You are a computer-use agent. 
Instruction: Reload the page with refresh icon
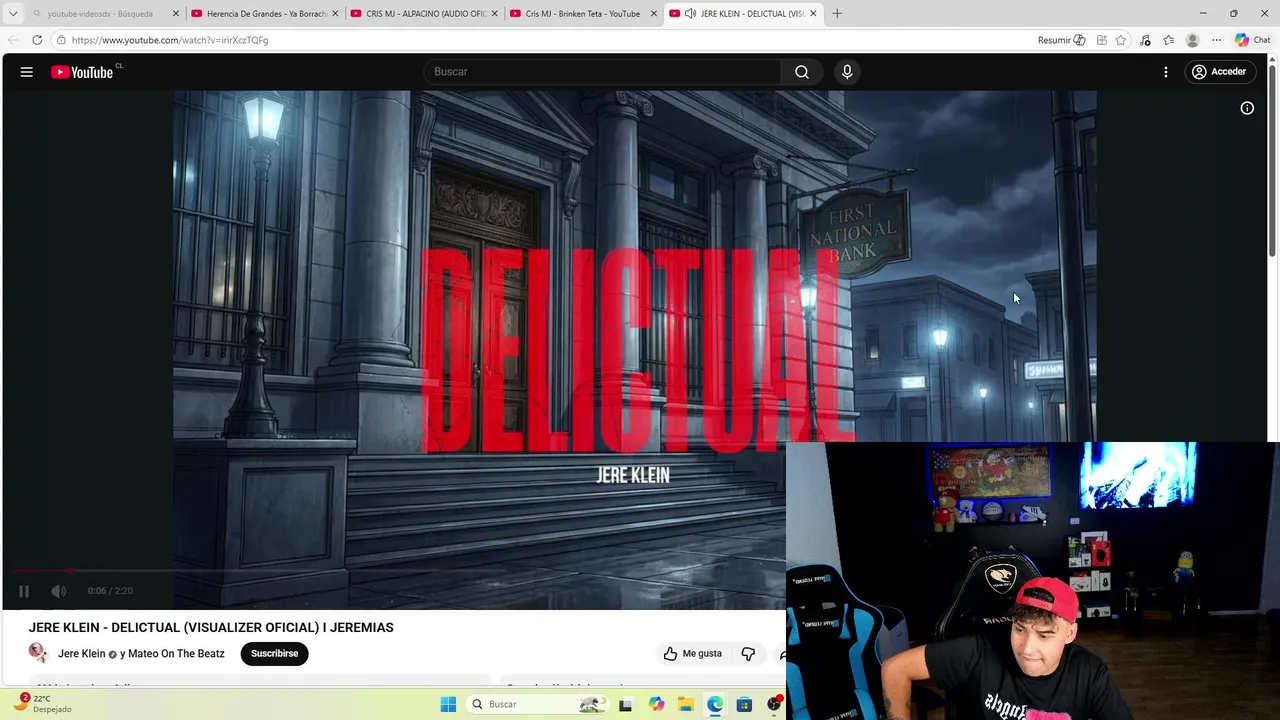click(x=37, y=40)
